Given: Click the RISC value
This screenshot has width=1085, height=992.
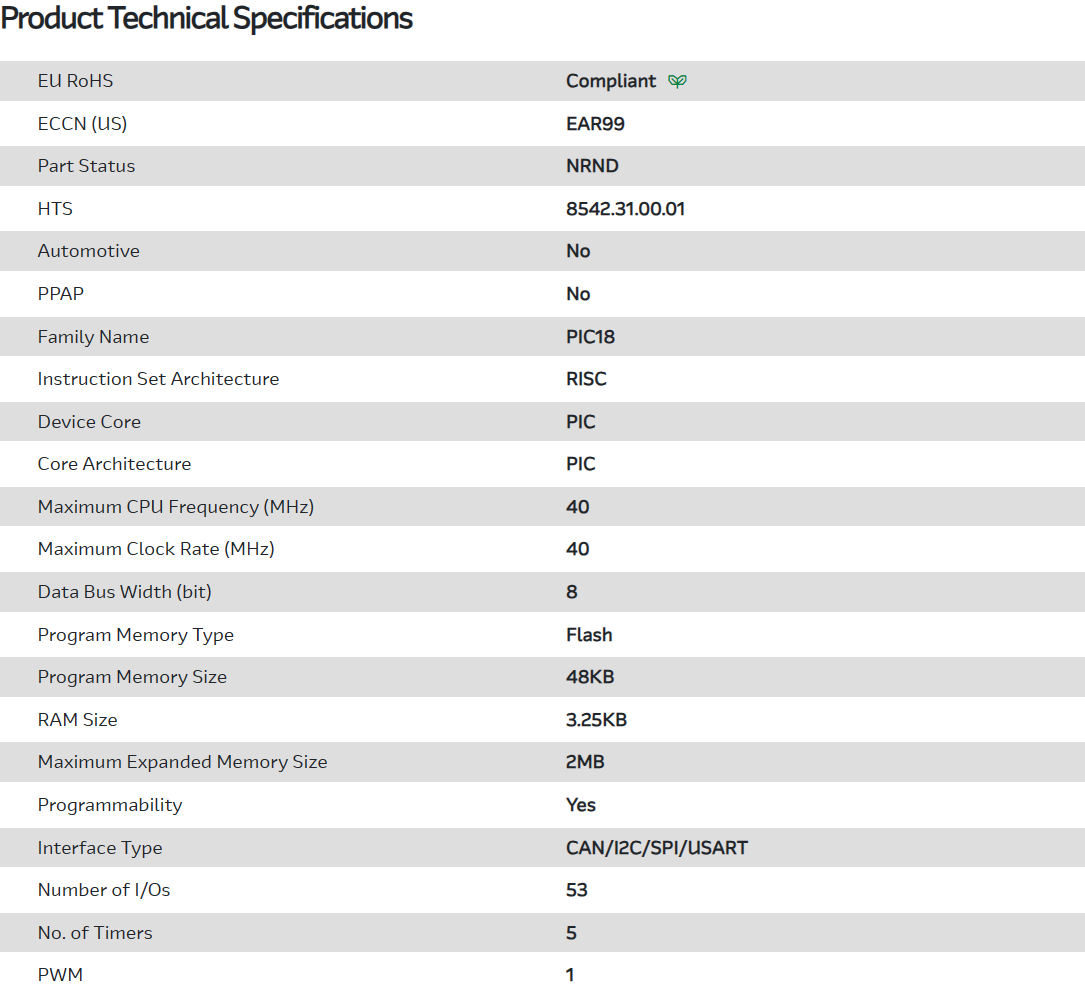Looking at the screenshot, I should (x=586, y=379).
